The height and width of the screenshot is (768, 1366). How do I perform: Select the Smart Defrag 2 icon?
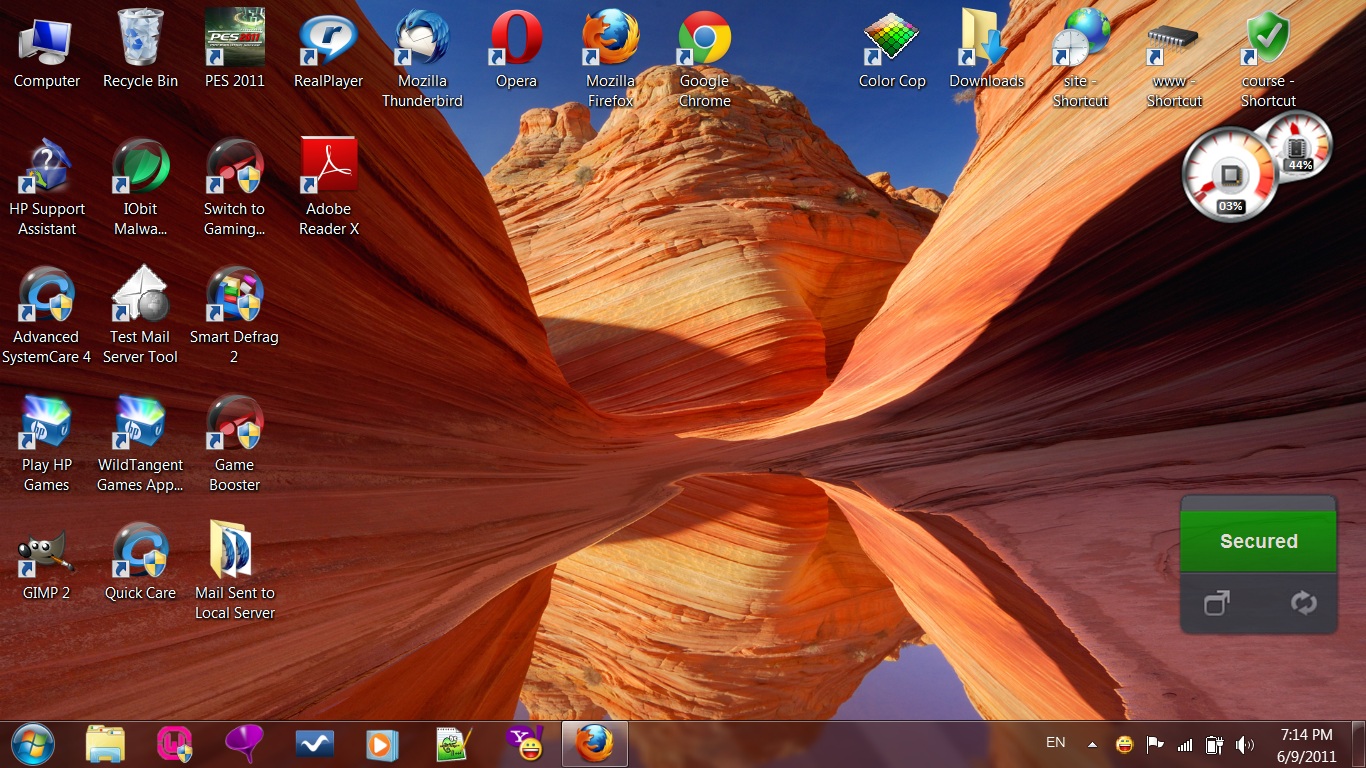[234, 296]
